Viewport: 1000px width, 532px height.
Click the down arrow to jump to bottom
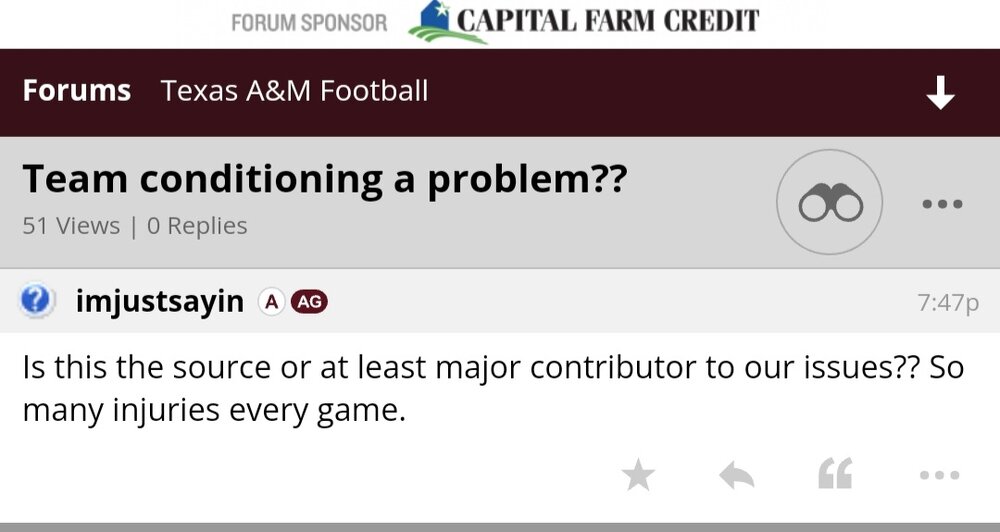click(940, 92)
